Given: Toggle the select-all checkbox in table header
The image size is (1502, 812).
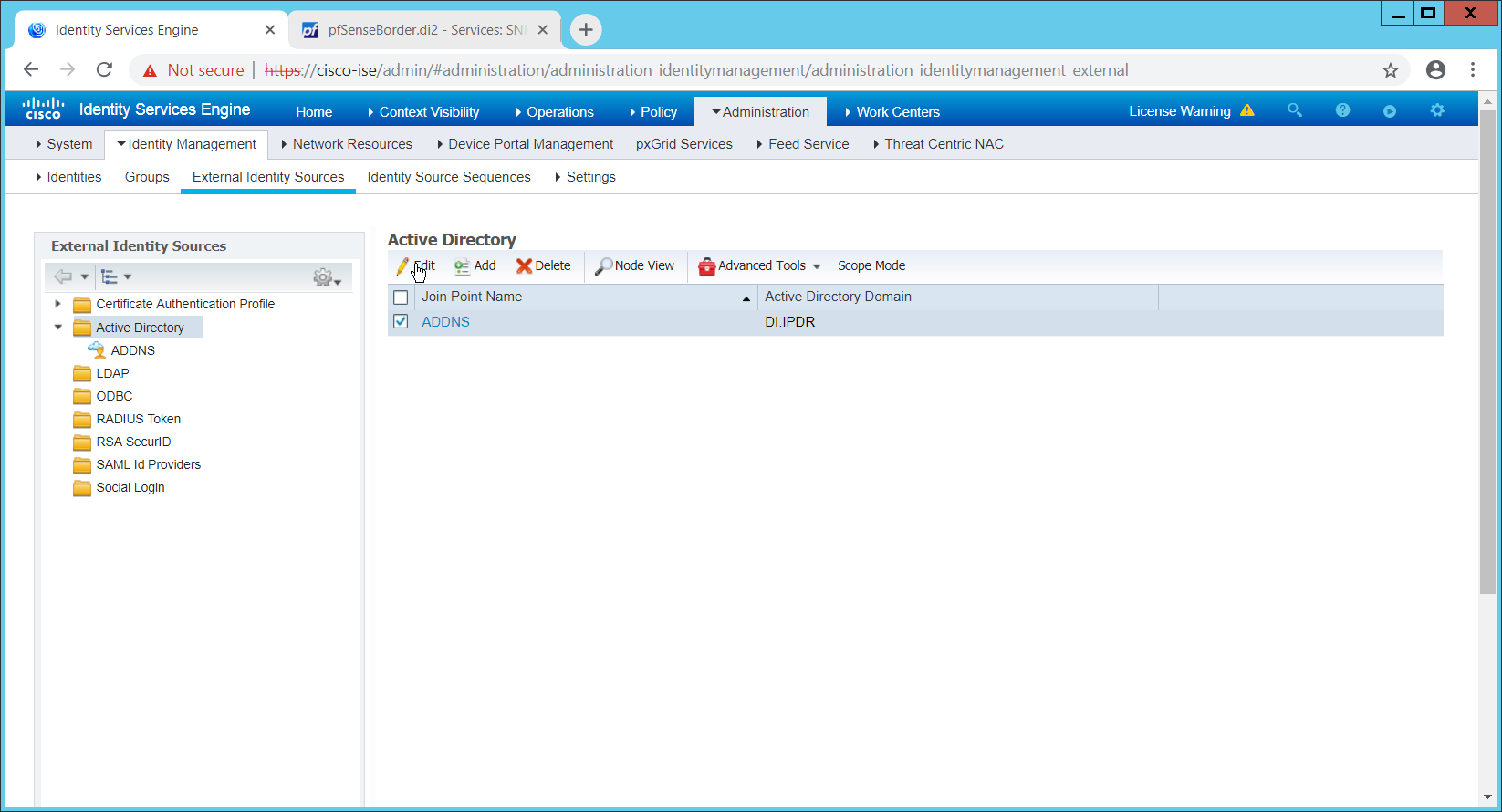Looking at the screenshot, I should (401, 297).
